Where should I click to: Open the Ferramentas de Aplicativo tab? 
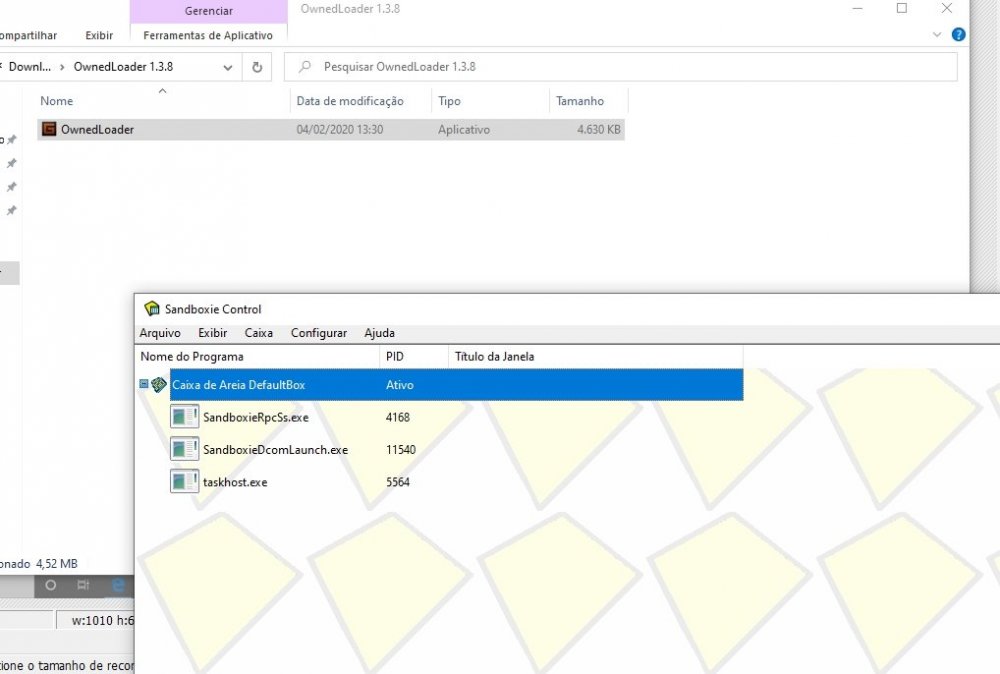[208, 35]
